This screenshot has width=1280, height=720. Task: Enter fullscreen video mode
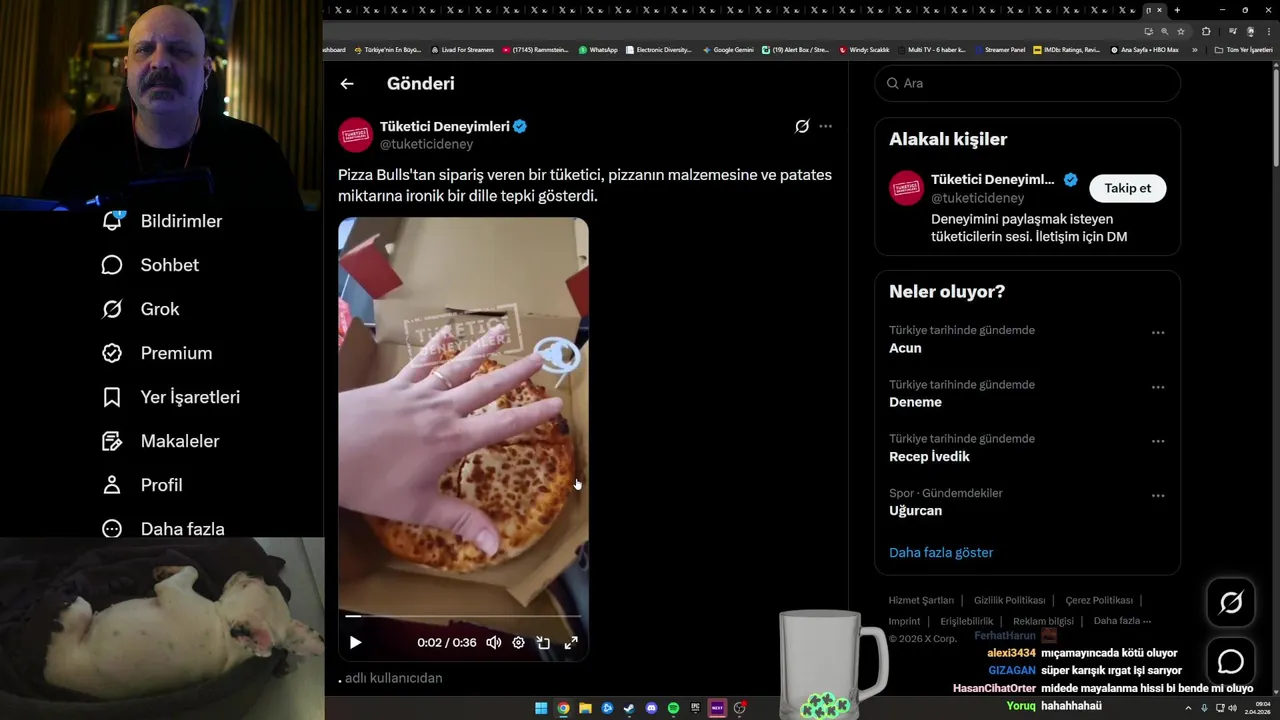coord(571,643)
